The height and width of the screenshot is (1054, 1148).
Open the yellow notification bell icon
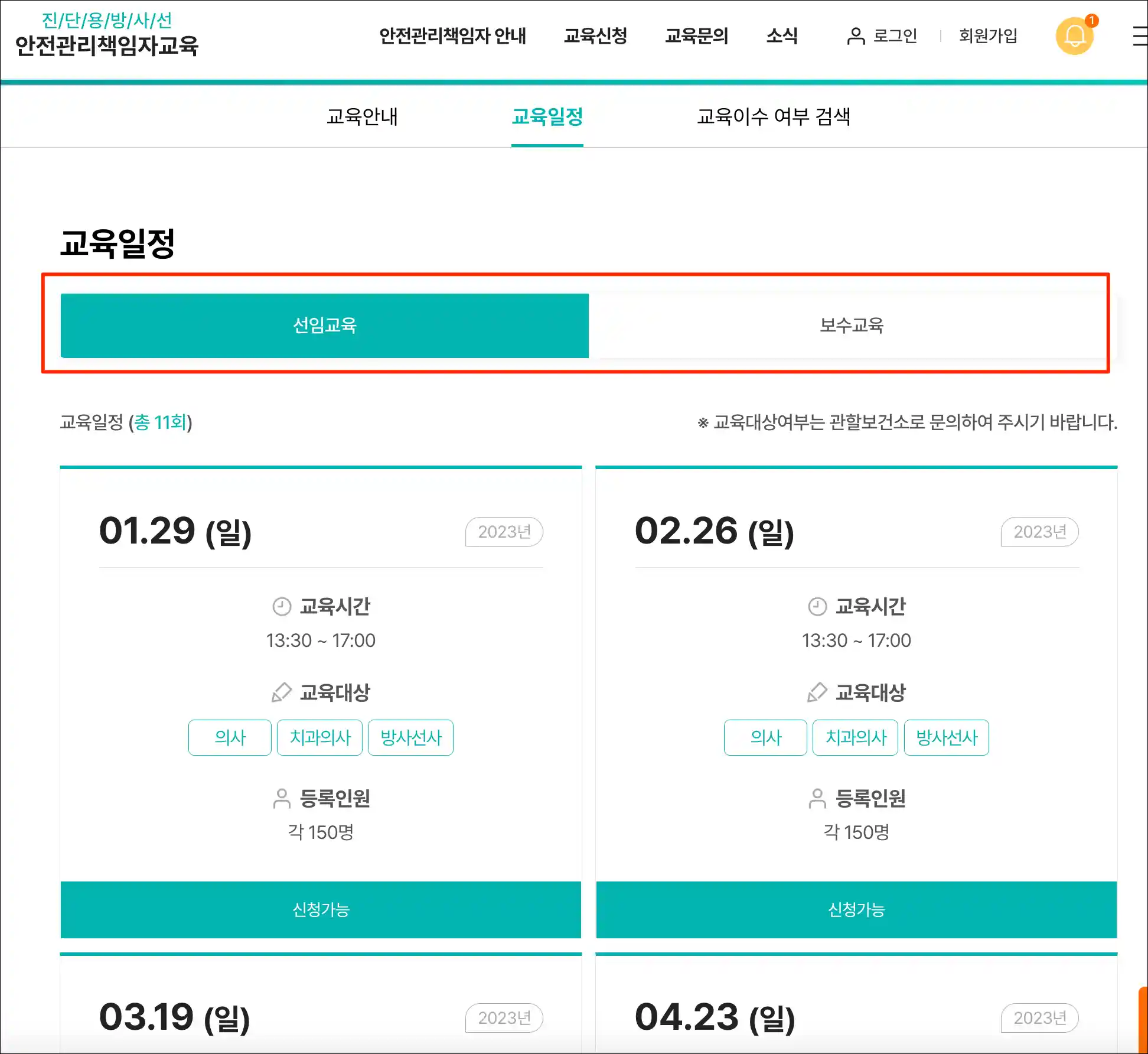tap(1075, 36)
